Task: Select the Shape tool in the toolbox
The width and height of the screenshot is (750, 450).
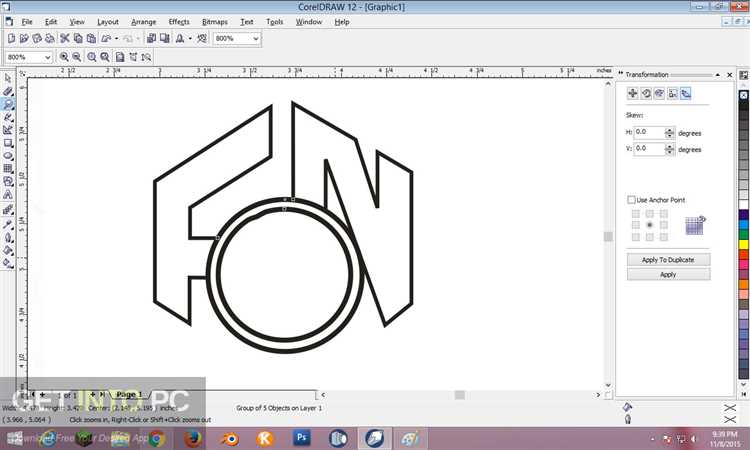Action: [x=8, y=91]
